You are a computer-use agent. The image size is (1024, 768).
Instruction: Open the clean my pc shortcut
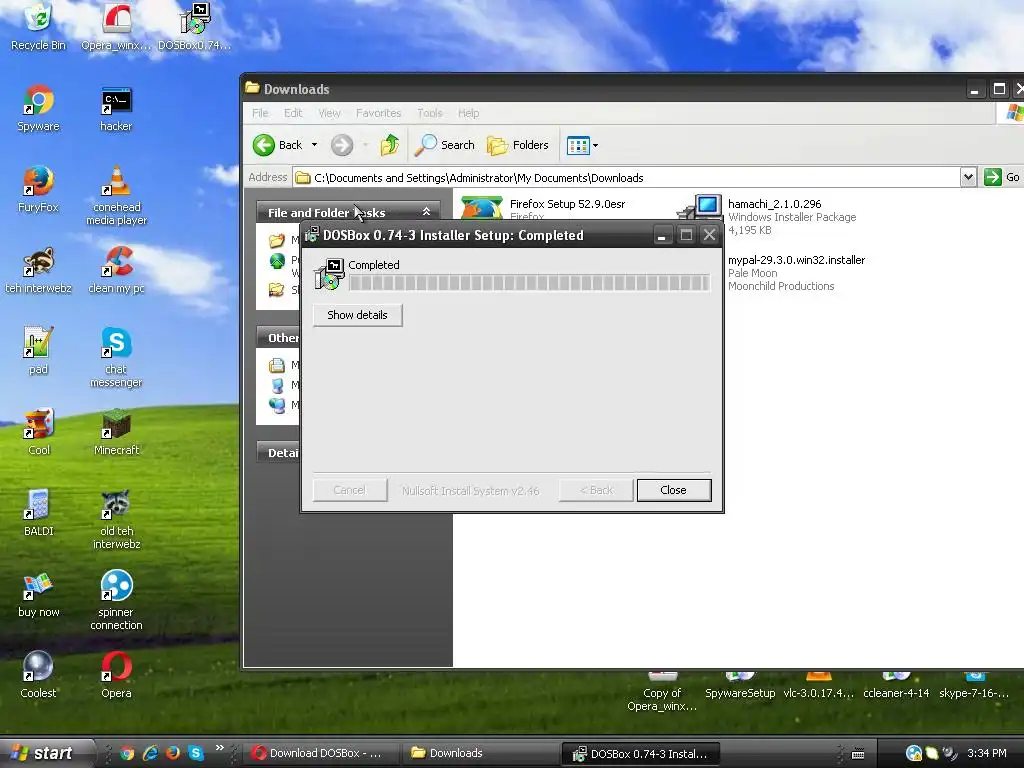116,270
